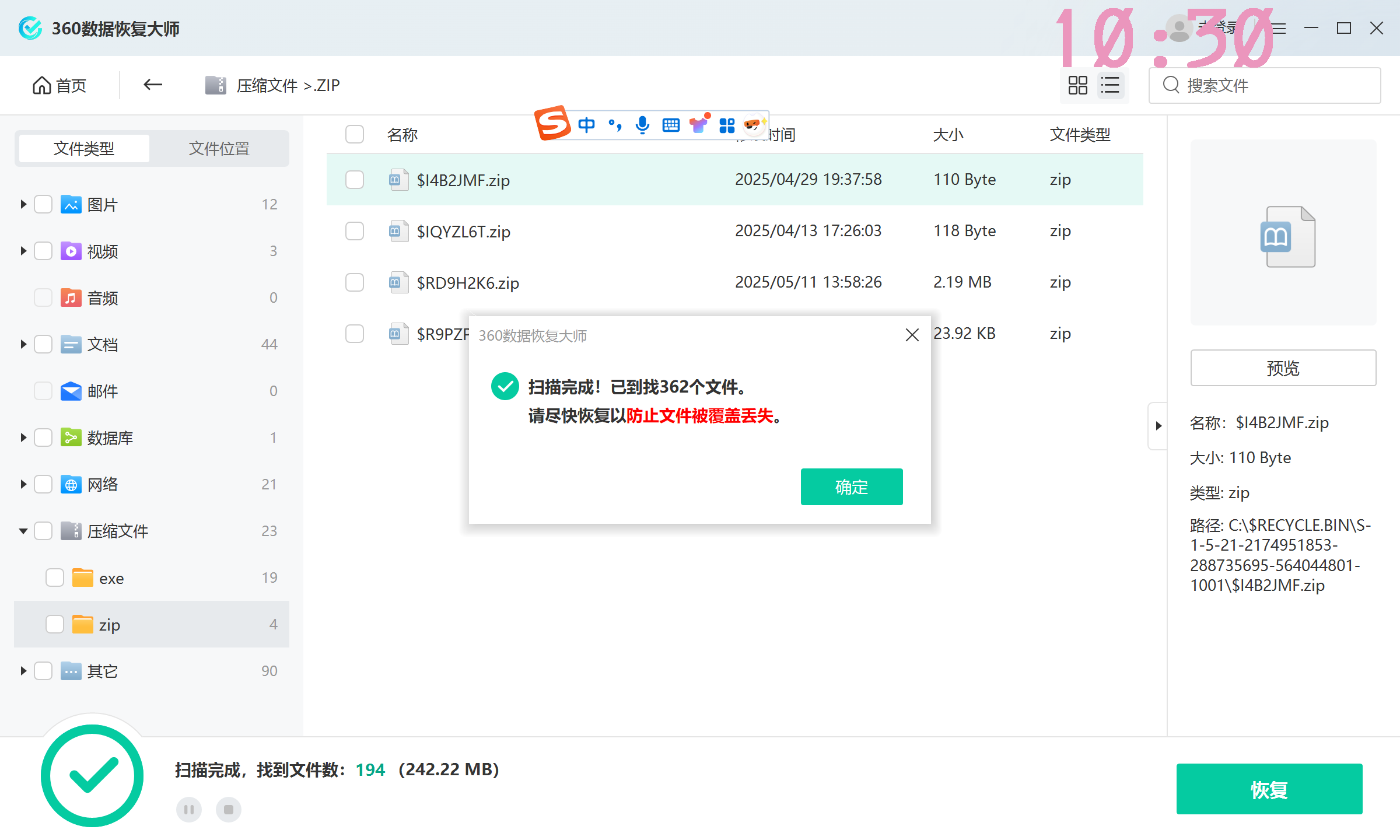Open the hamburger main menu icon
1400x840 pixels.
click(1279, 28)
